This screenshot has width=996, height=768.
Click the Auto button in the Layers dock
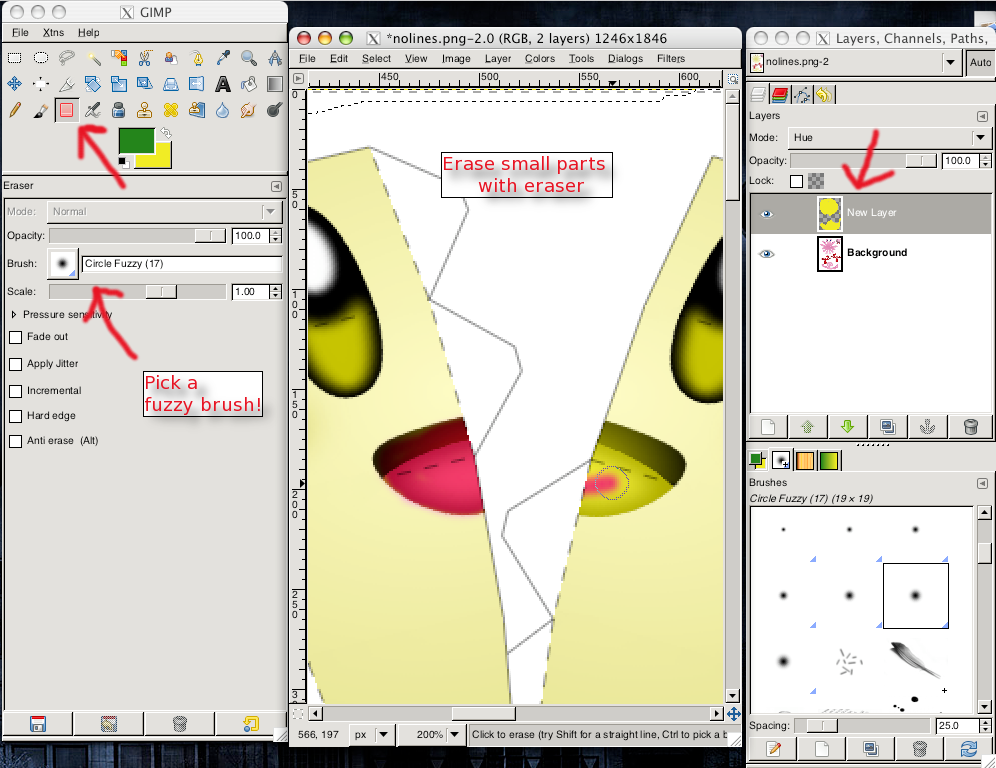coord(980,62)
